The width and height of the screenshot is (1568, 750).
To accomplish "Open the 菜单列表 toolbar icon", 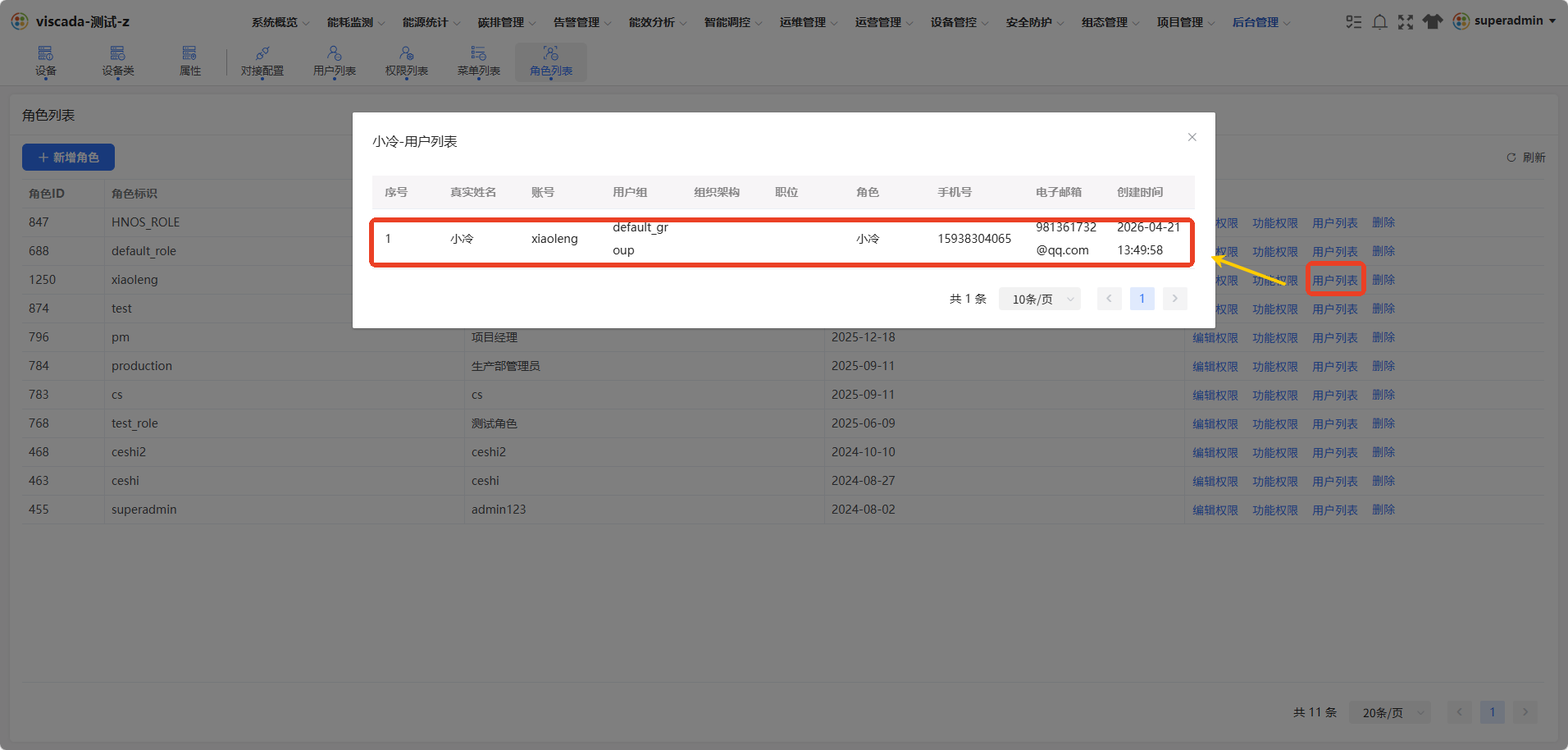I will tap(479, 62).
